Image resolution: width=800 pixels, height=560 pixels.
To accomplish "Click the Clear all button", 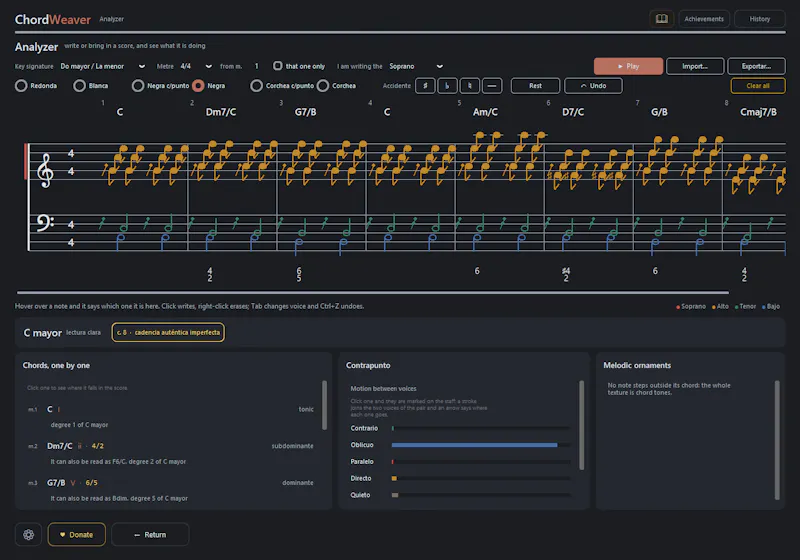I will (758, 86).
